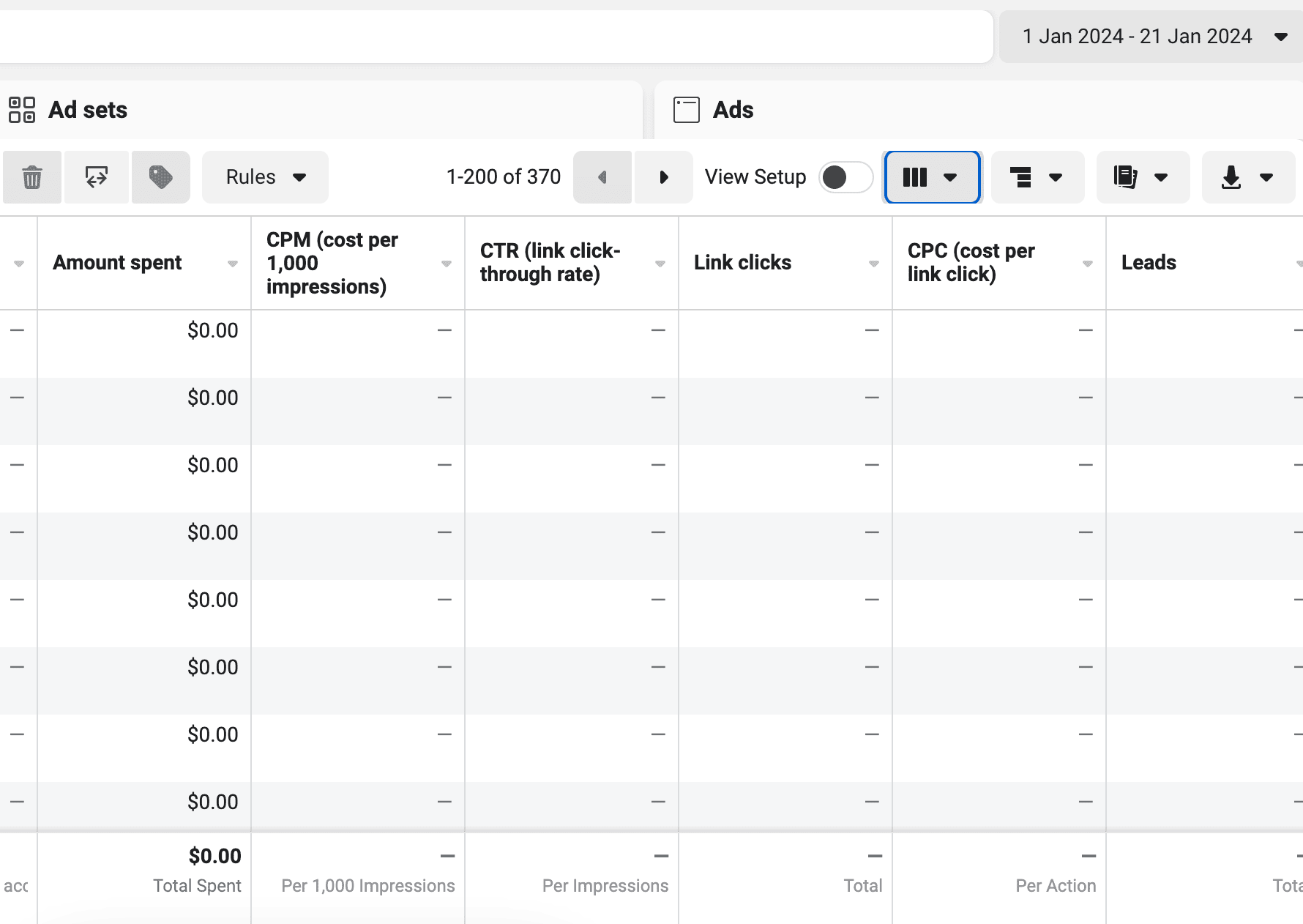This screenshot has width=1303, height=924.
Task: Open the columns layout icon menu
Action: pos(932,177)
